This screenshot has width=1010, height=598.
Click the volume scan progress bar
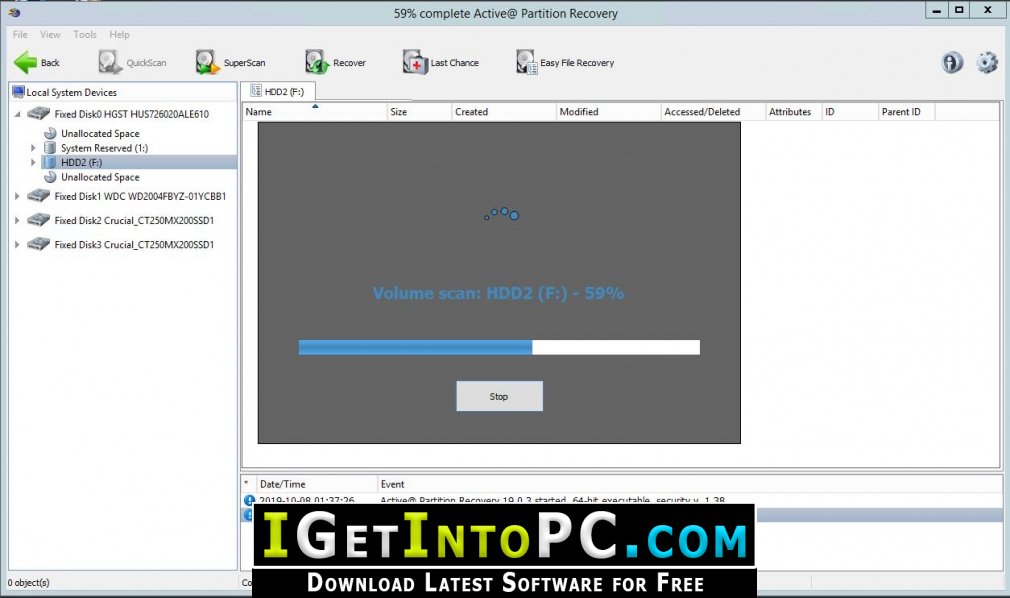[499, 347]
